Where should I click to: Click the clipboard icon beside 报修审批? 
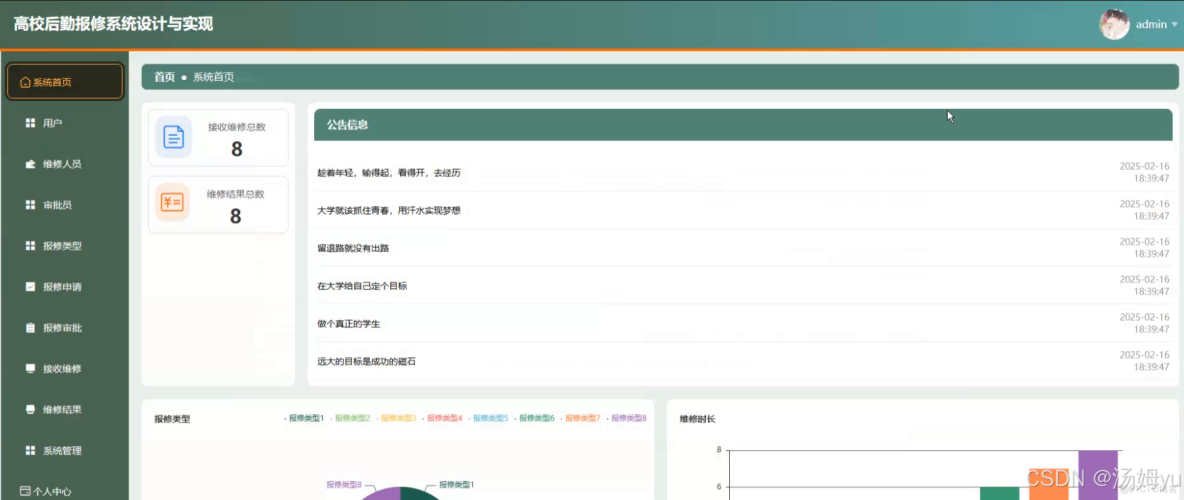point(30,328)
